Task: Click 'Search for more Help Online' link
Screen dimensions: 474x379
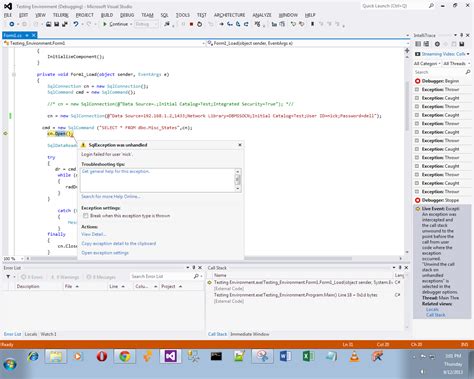Action: [111, 196]
